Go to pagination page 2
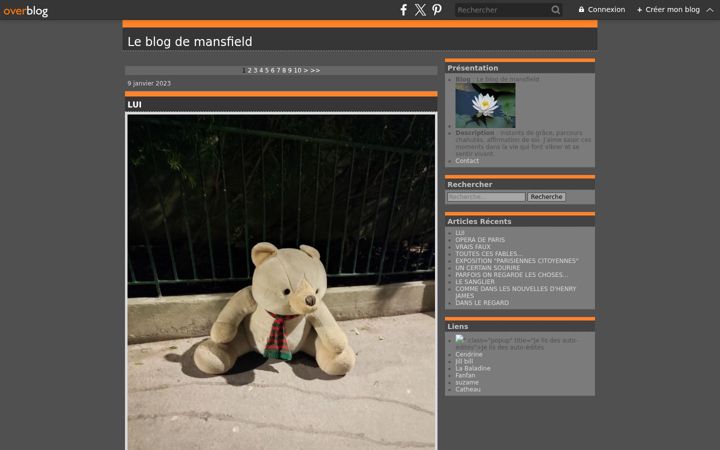 tap(249, 70)
